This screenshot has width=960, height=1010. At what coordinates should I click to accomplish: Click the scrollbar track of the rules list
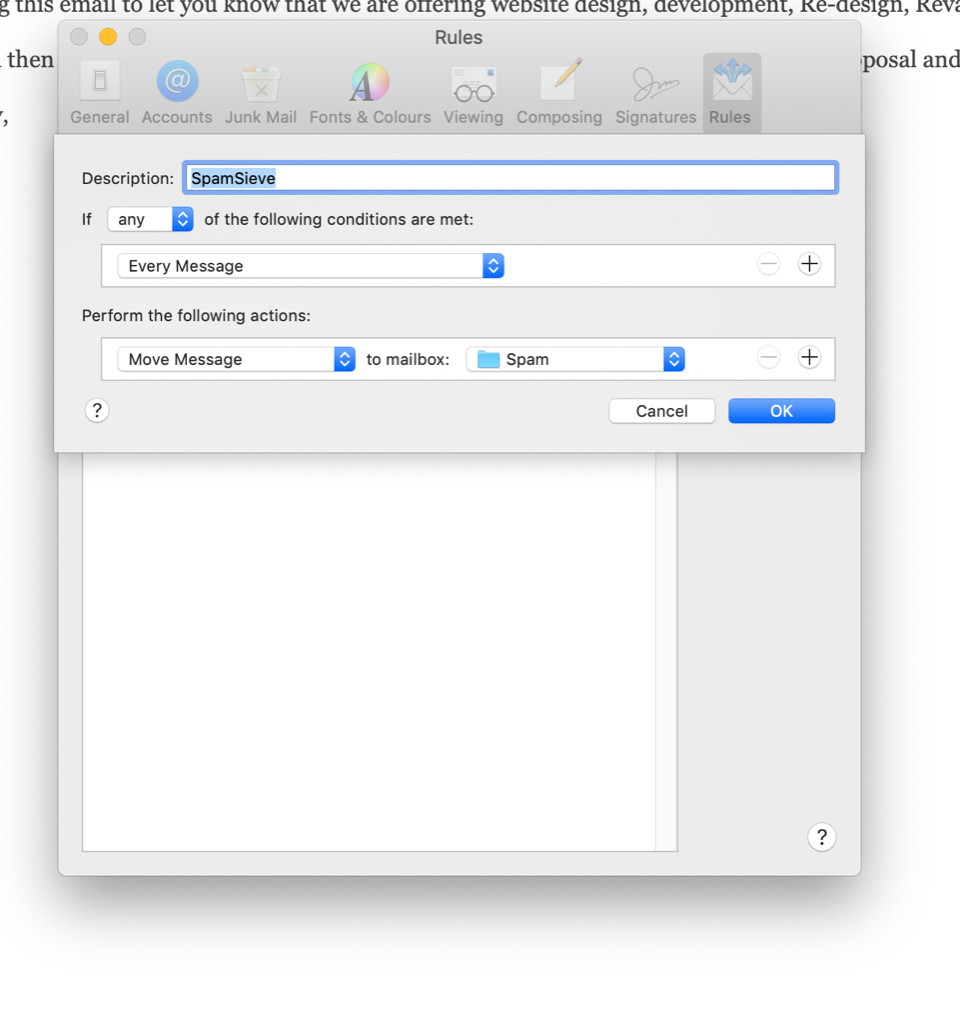(666, 651)
